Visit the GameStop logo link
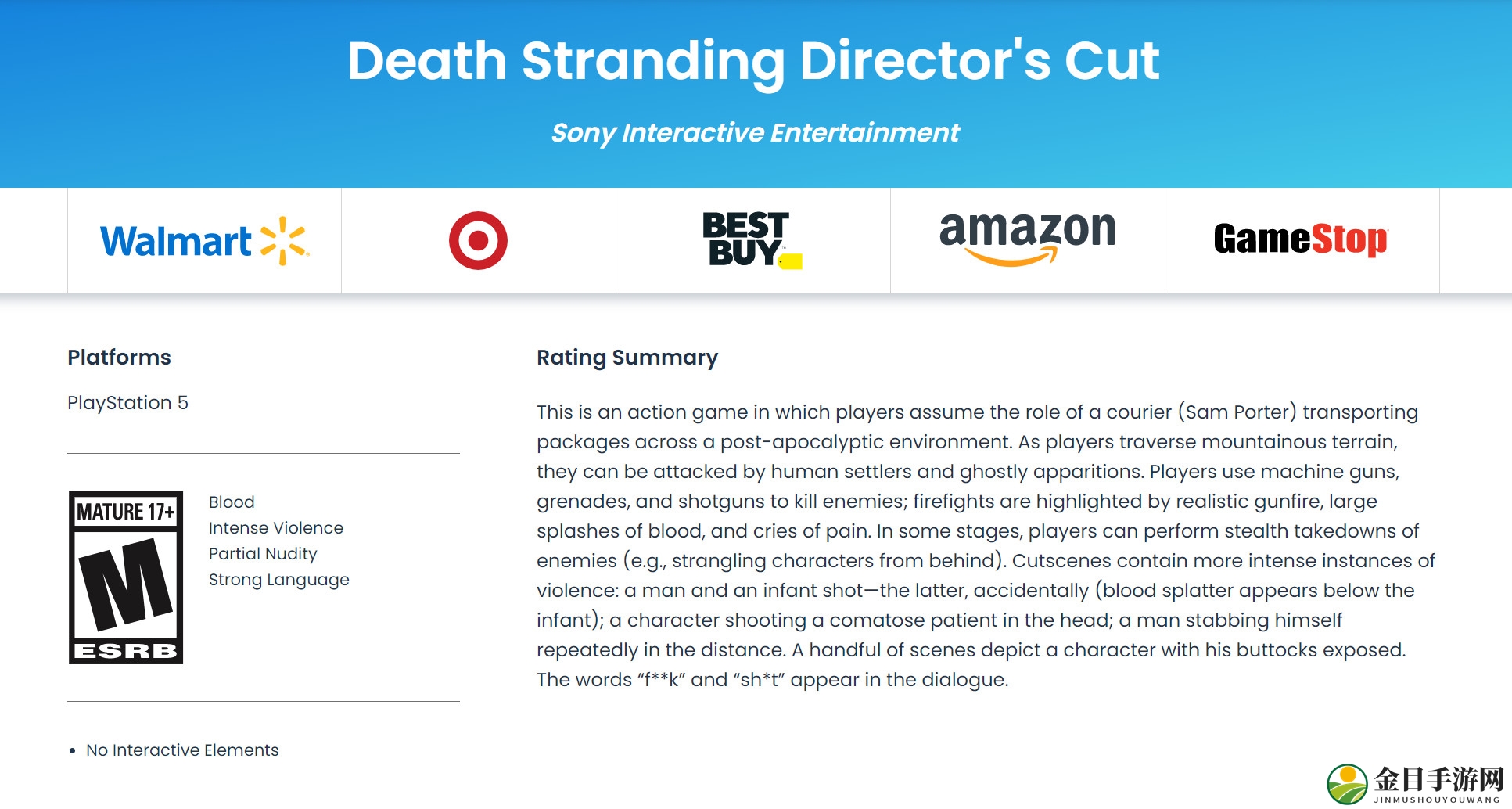This screenshot has height=809, width=1512. tap(1301, 239)
